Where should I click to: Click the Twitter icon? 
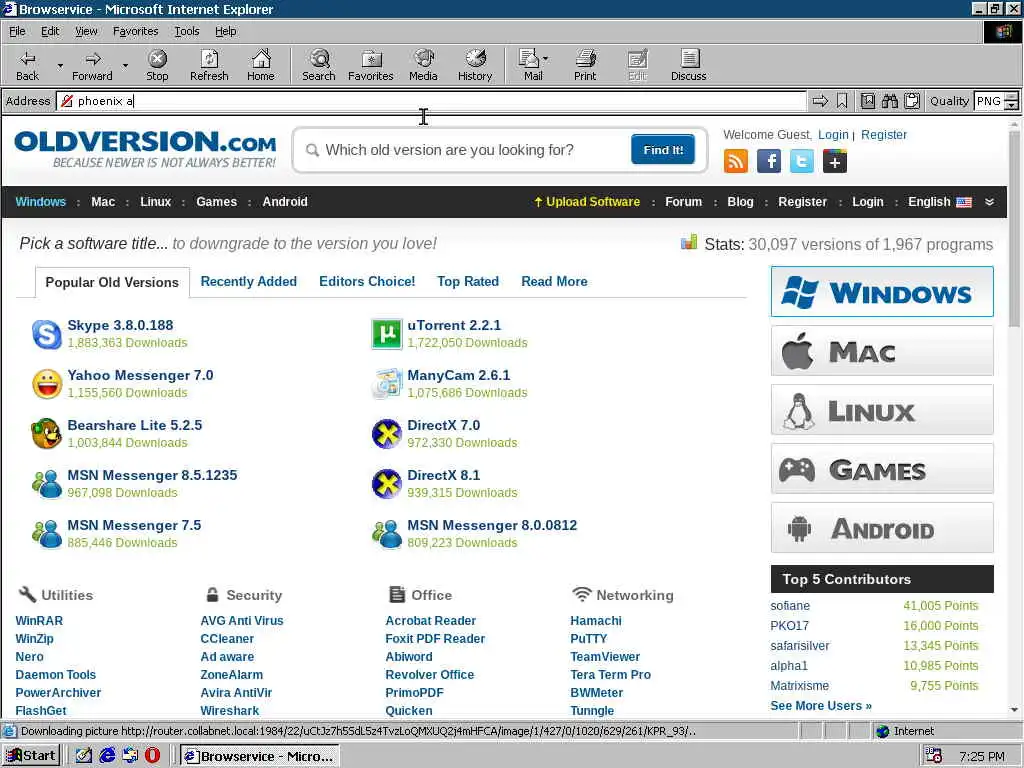coord(802,161)
